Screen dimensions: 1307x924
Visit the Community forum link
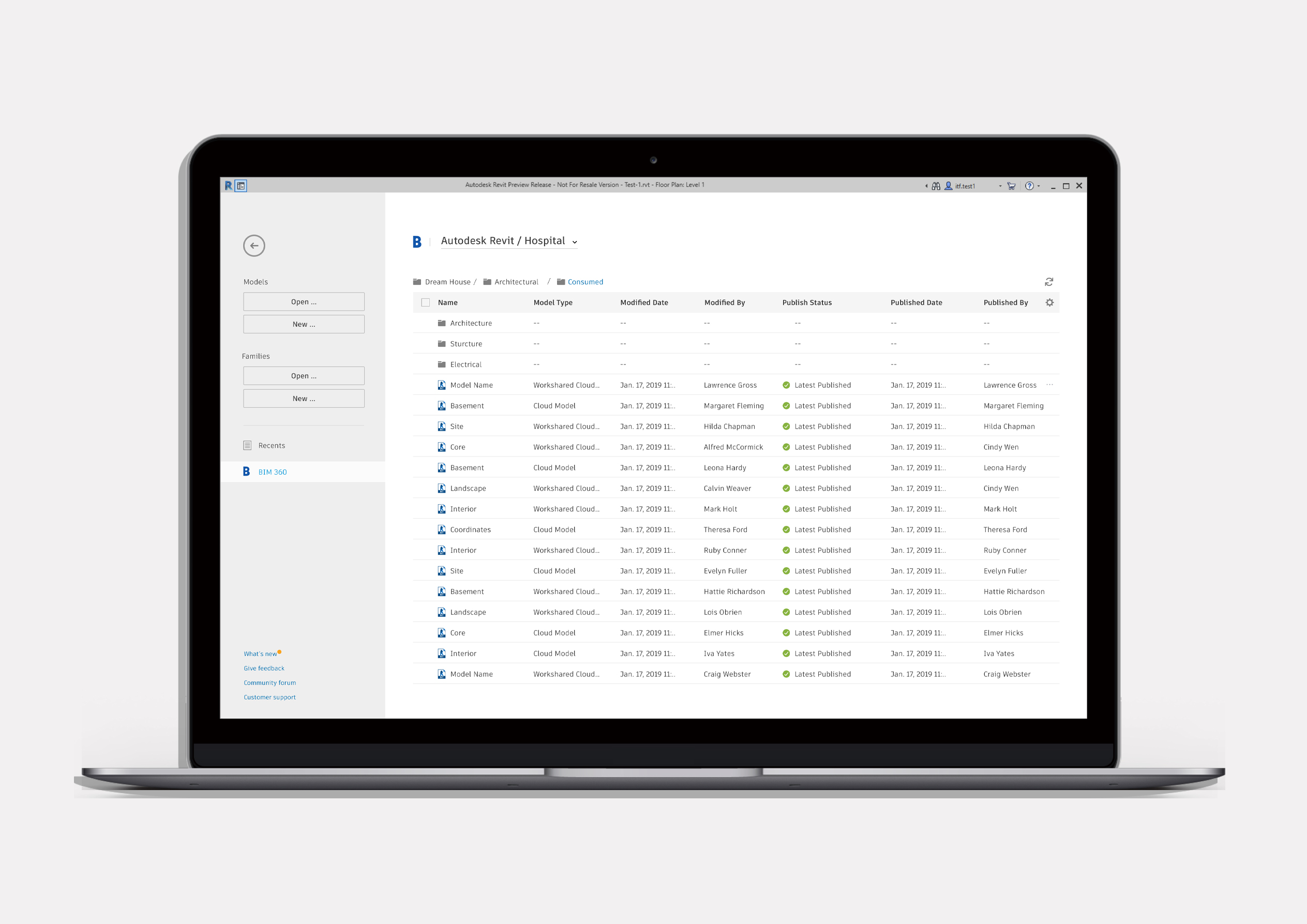(x=270, y=683)
